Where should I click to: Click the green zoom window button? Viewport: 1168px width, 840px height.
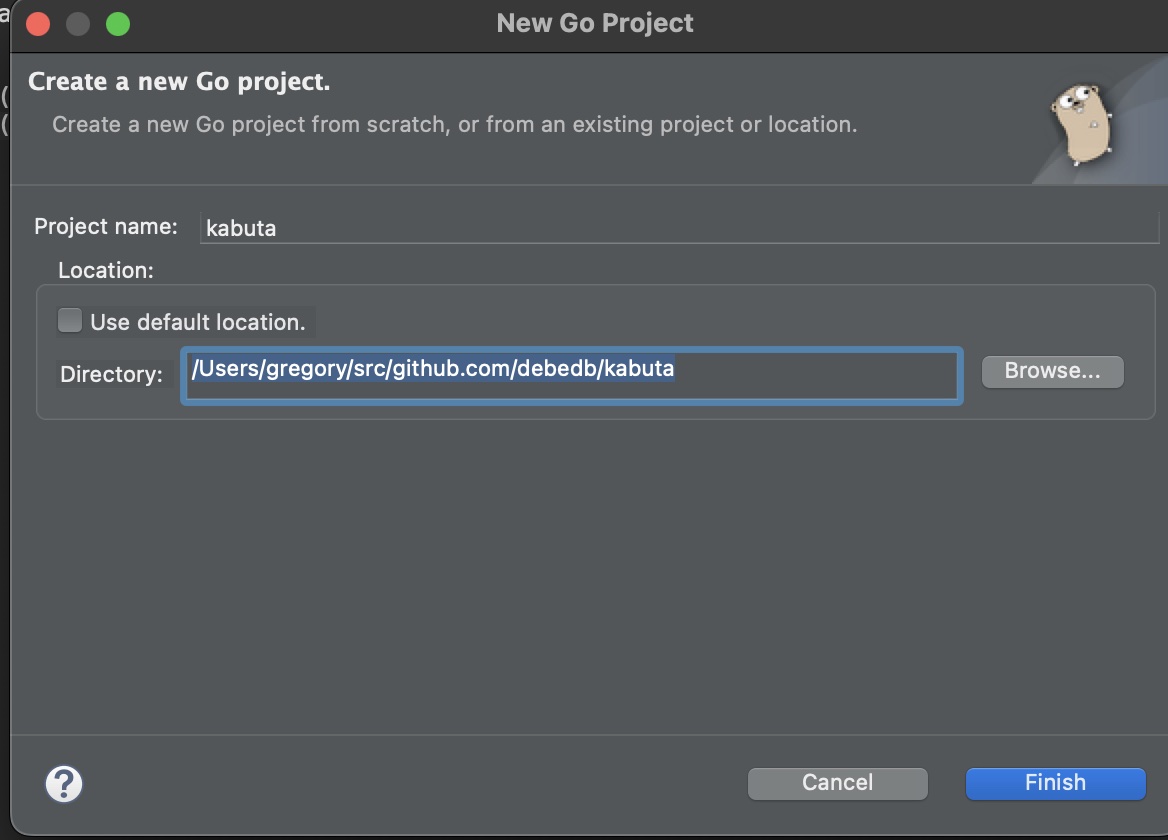(118, 24)
